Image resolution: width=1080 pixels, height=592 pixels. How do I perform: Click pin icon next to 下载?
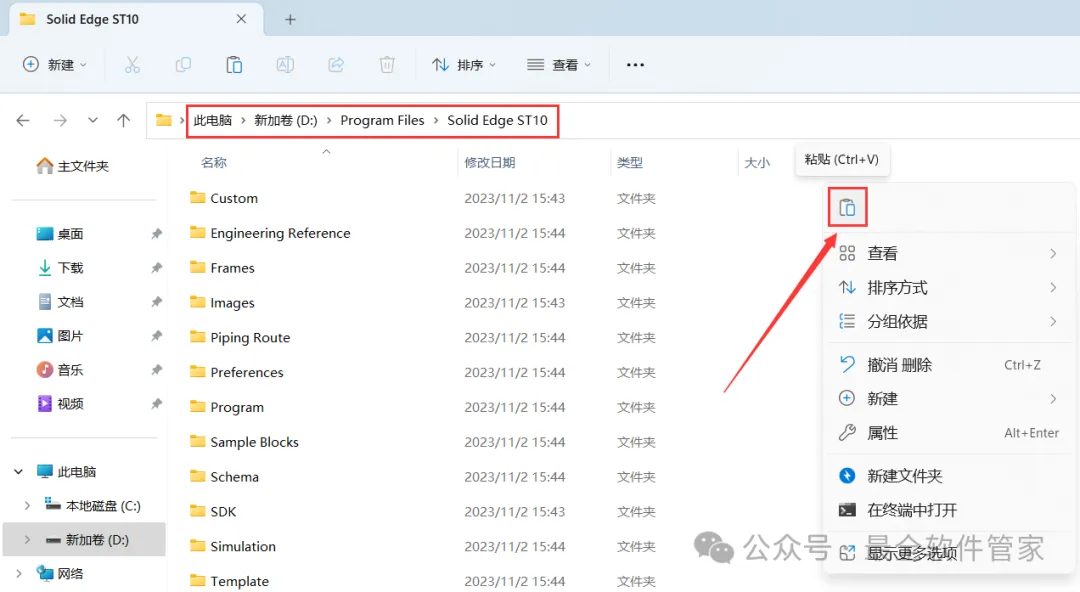point(156,267)
